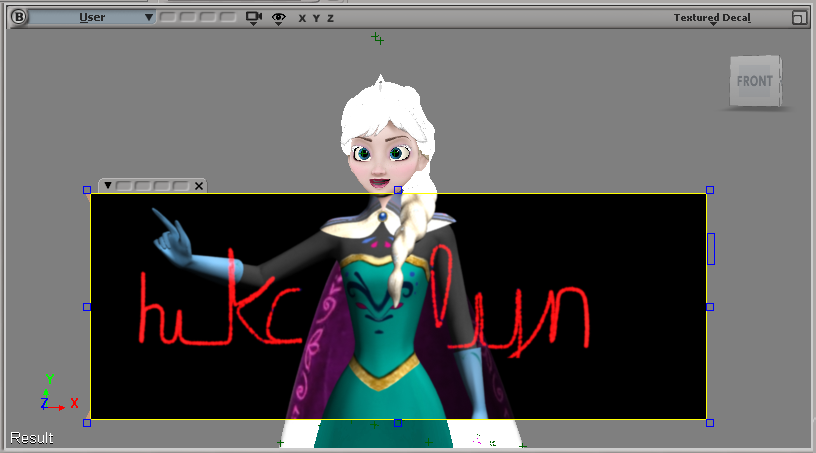The width and height of the screenshot is (816, 453).
Task: Select the left-middle blue edge handle
Action: (x=87, y=307)
